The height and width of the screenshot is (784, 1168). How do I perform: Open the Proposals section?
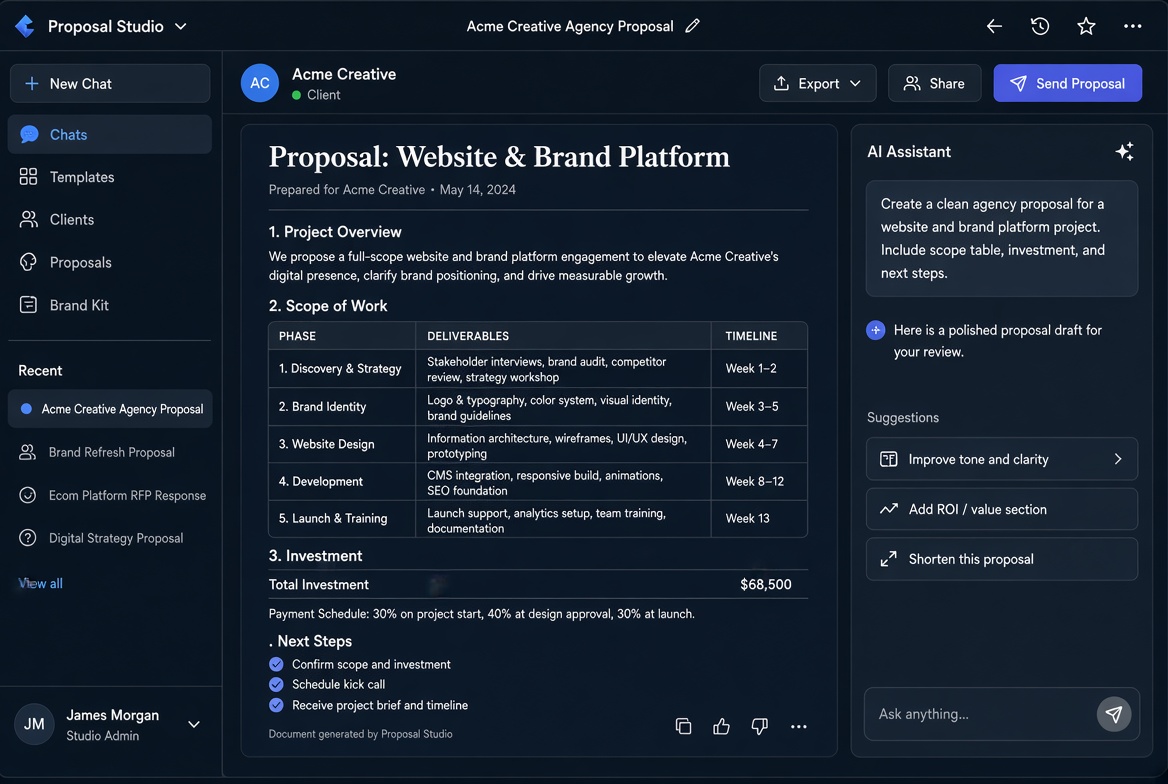point(110,262)
